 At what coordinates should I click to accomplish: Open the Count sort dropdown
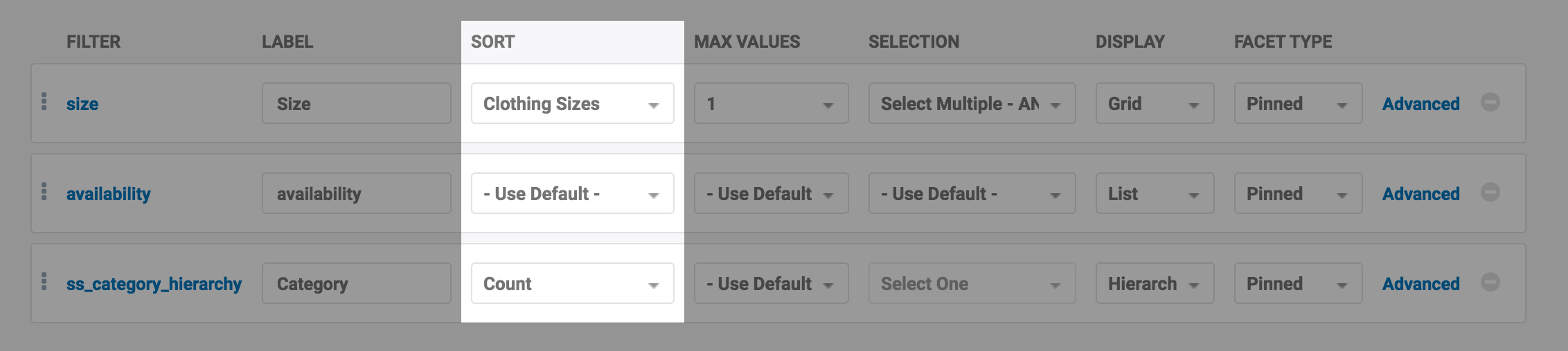572,284
